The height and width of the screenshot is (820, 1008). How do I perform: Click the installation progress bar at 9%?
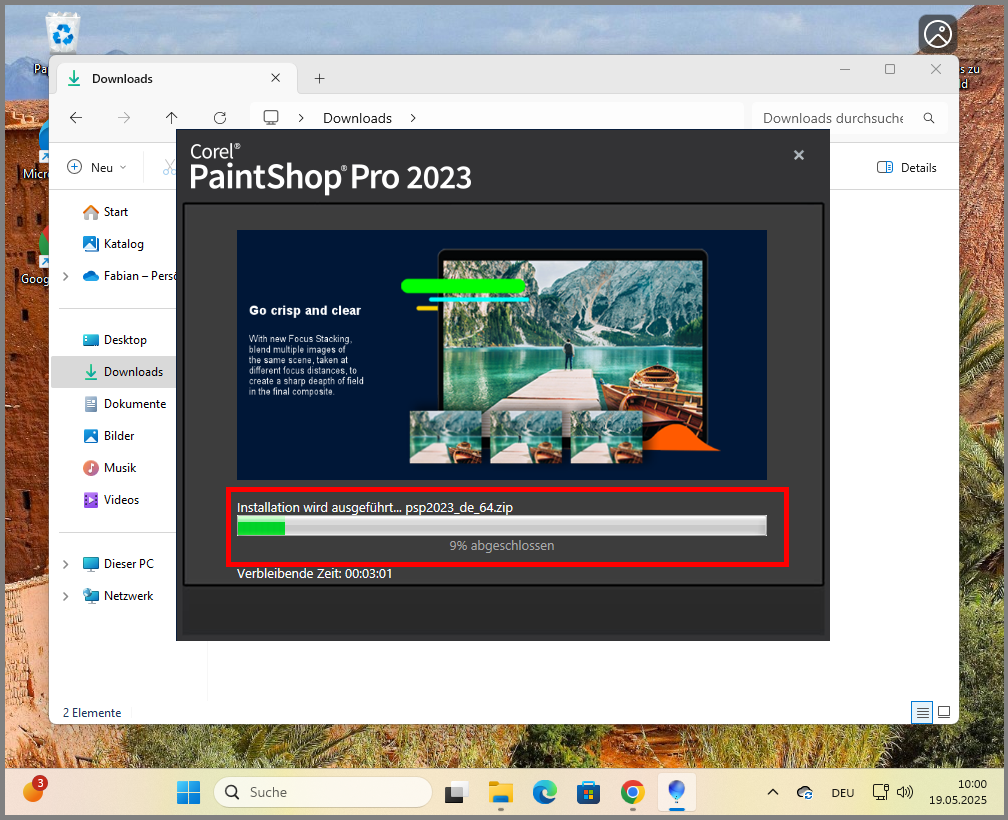[x=502, y=526]
